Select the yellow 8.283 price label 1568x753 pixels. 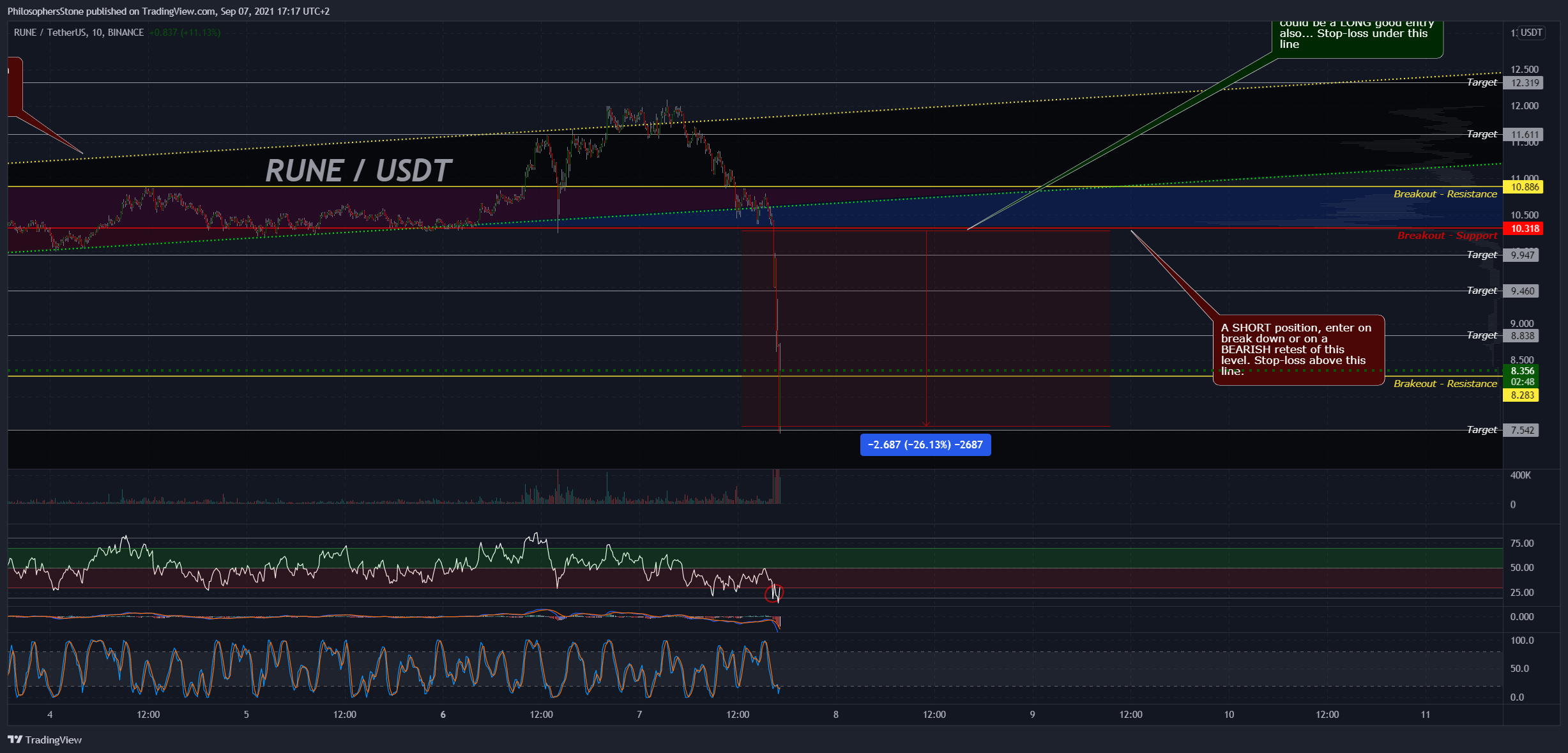[x=1521, y=395]
